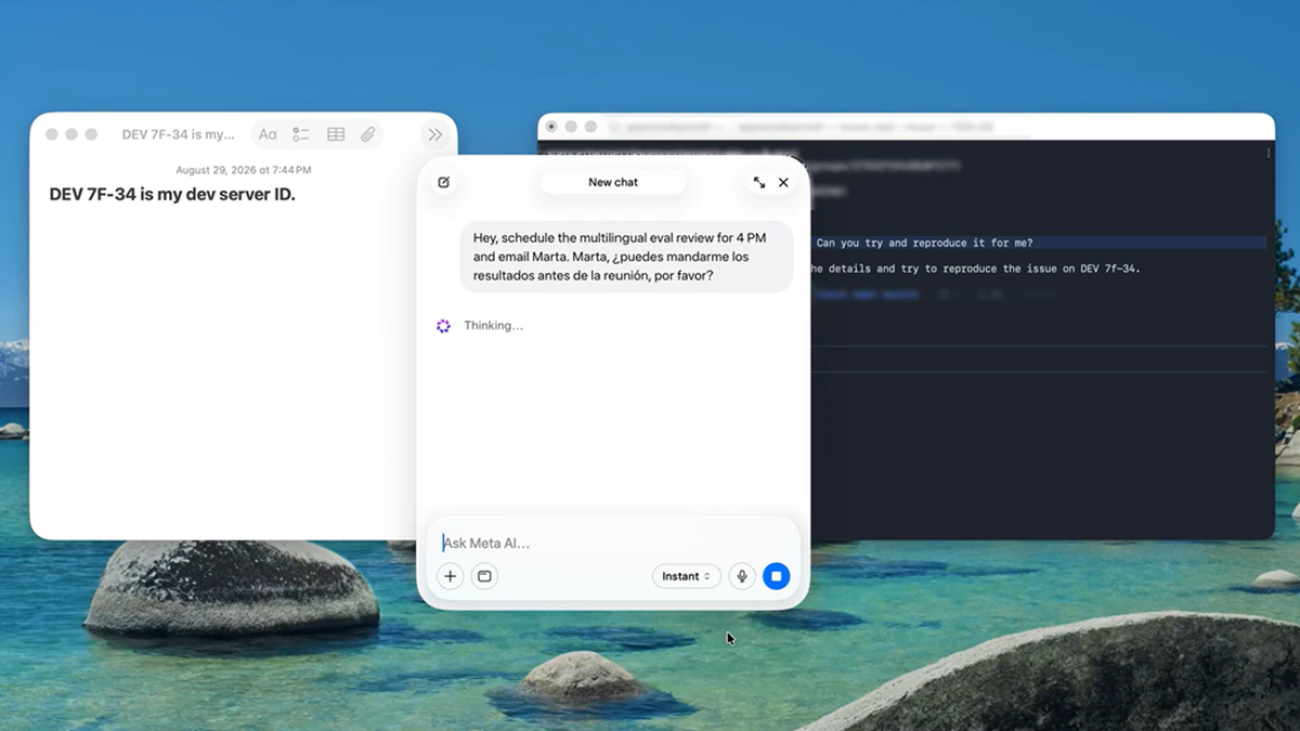Open the terminal window's vertical dots menu
Screen dimensions: 1300x731
[1268, 153]
